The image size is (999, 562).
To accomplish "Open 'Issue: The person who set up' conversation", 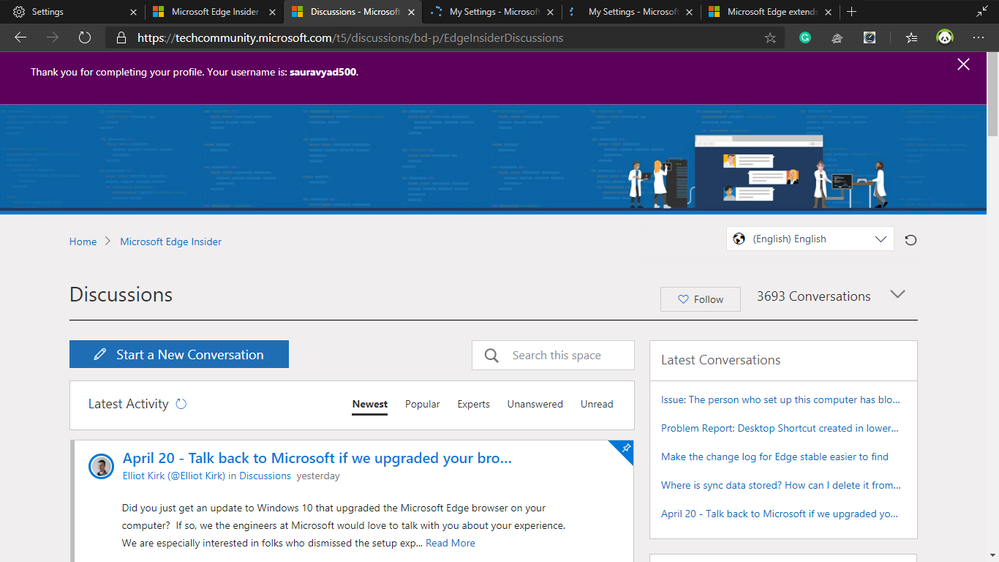I will 780,400.
